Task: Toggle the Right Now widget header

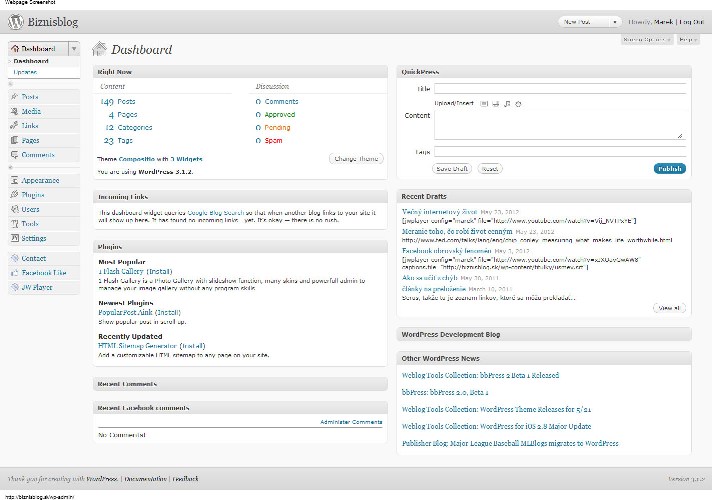Action: pos(240,72)
